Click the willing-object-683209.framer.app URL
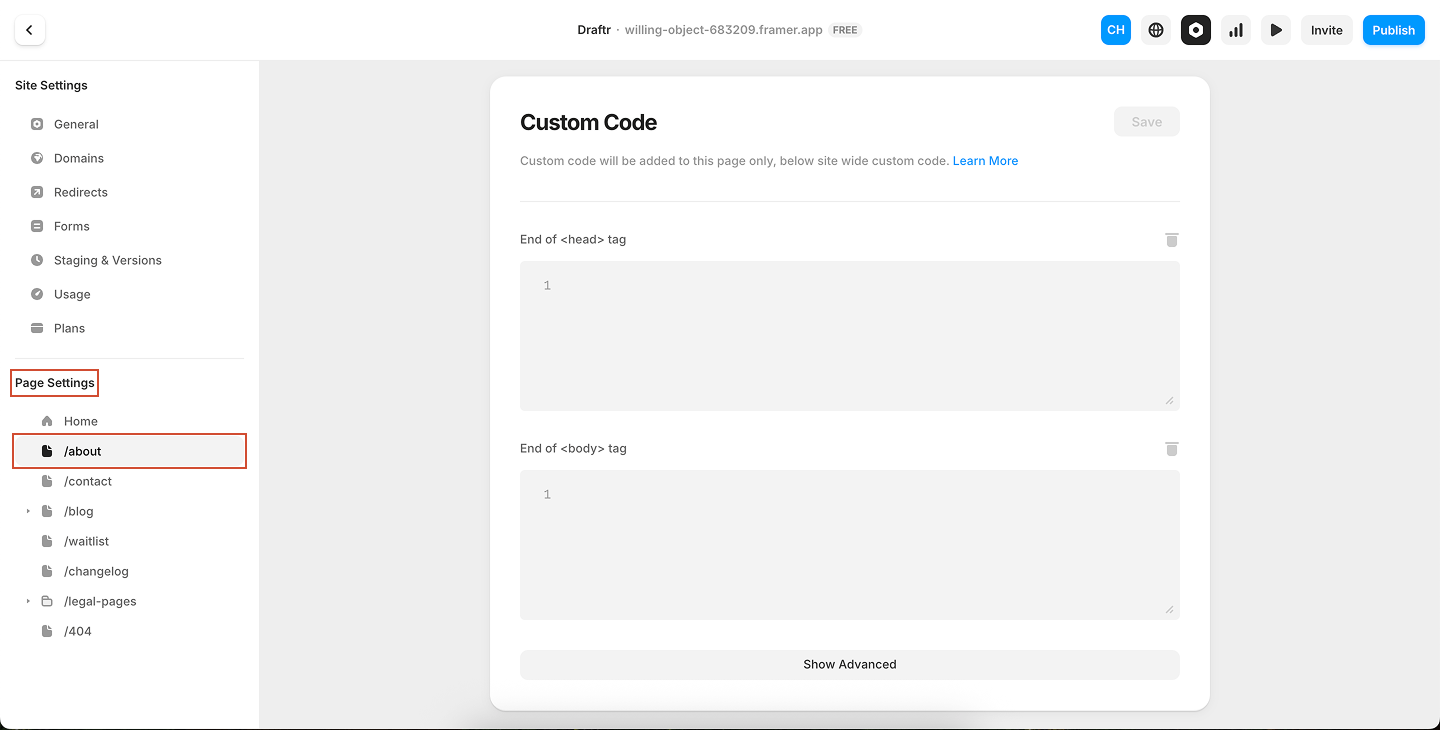Image resolution: width=1440 pixels, height=730 pixels. click(x=724, y=30)
